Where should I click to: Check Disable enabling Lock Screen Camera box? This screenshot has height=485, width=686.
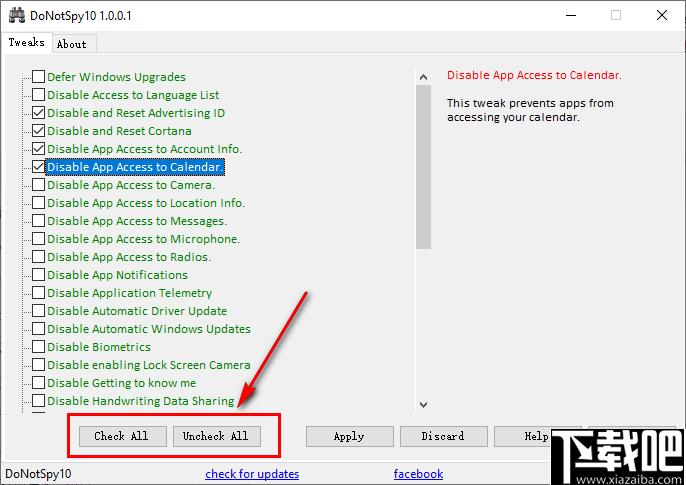point(38,364)
